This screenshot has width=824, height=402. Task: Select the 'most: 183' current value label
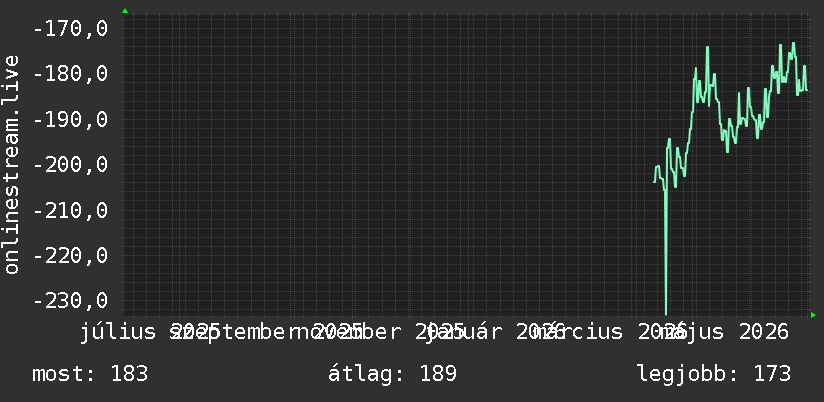point(90,374)
